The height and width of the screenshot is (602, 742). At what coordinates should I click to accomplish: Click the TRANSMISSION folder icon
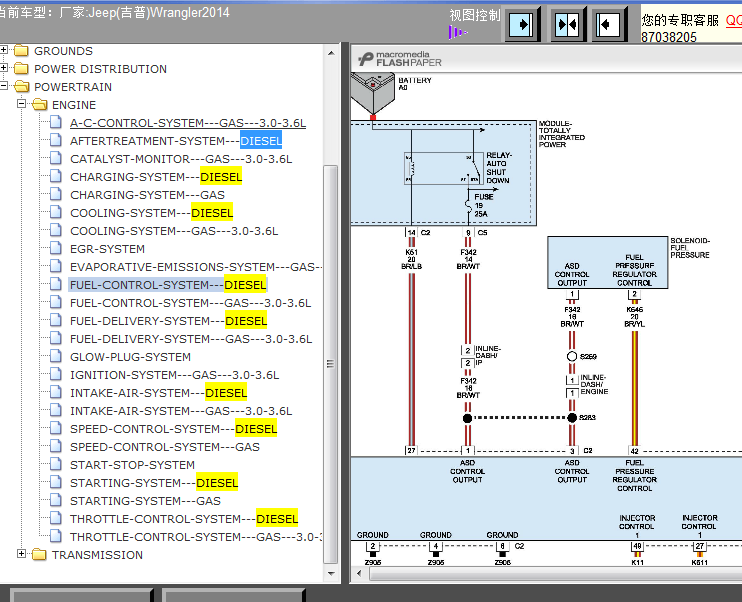pyautogui.click(x=39, y=554)
